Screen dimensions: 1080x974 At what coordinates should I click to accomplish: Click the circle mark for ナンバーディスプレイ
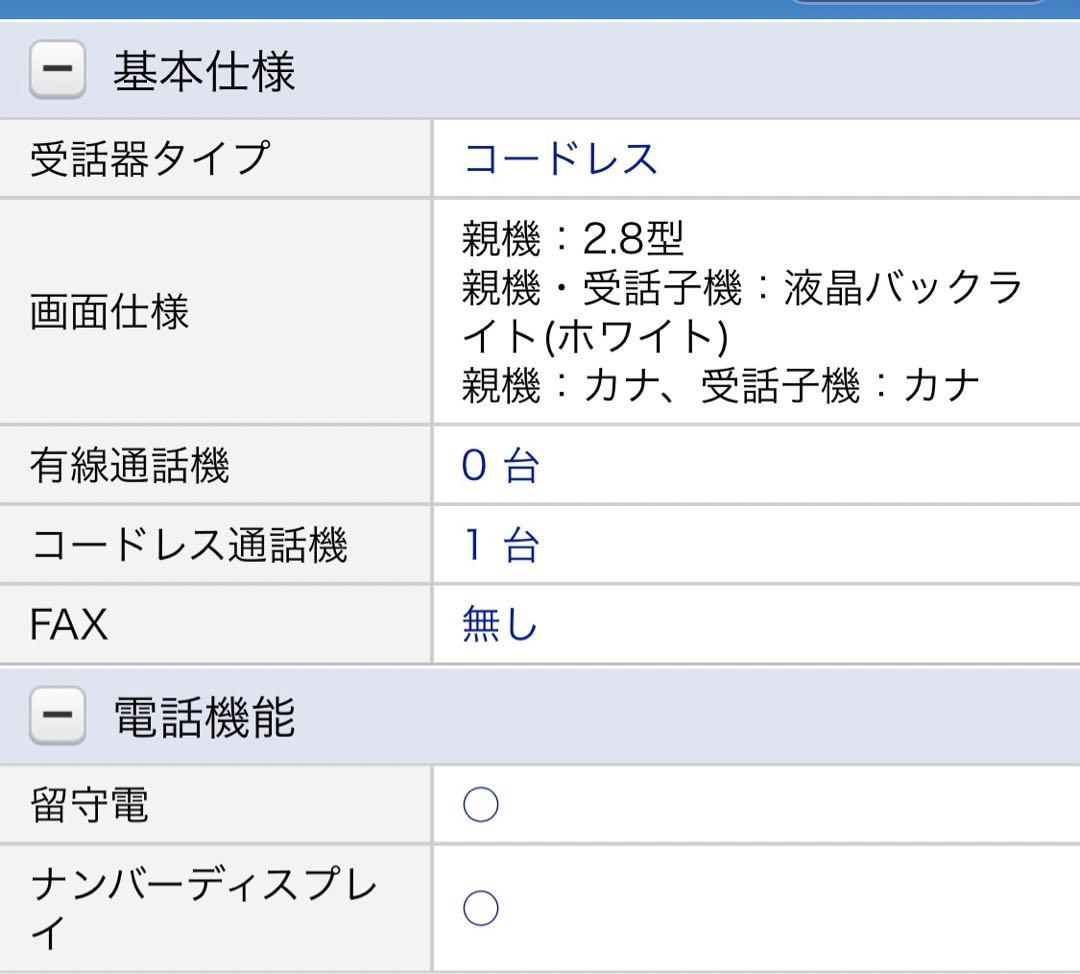481,908
